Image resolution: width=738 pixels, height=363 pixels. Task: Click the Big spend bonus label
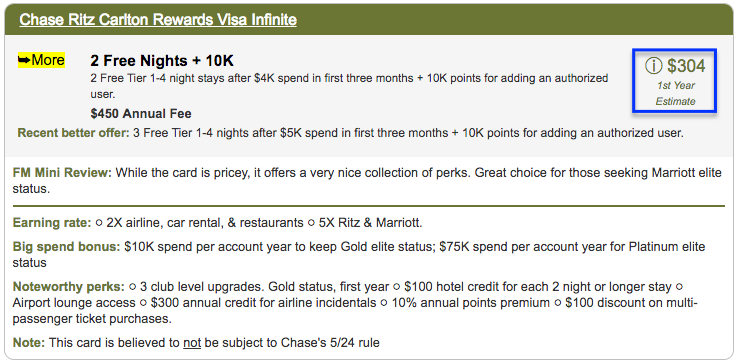click(x=67, y=247)
